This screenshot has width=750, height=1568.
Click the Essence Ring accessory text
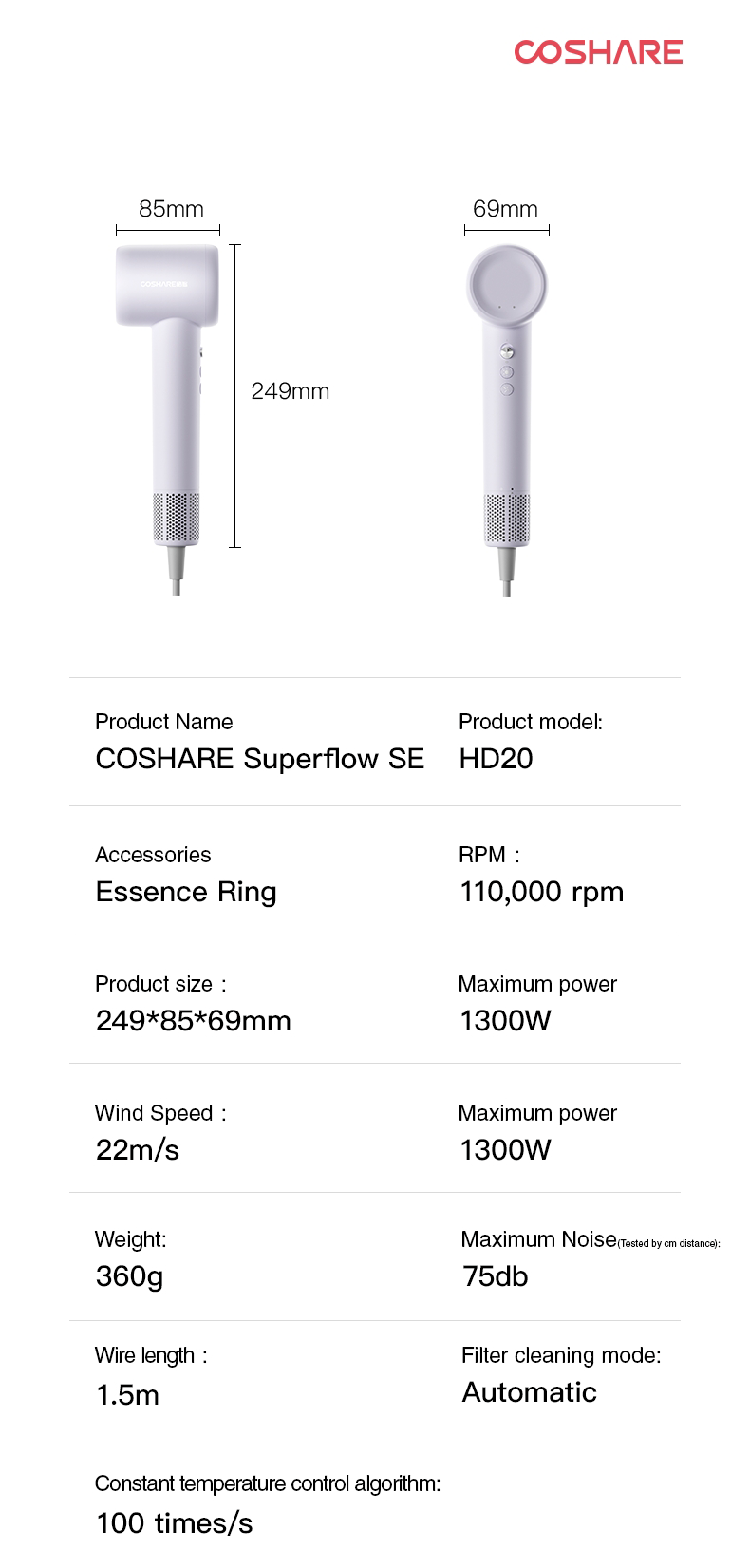point(186,892)
